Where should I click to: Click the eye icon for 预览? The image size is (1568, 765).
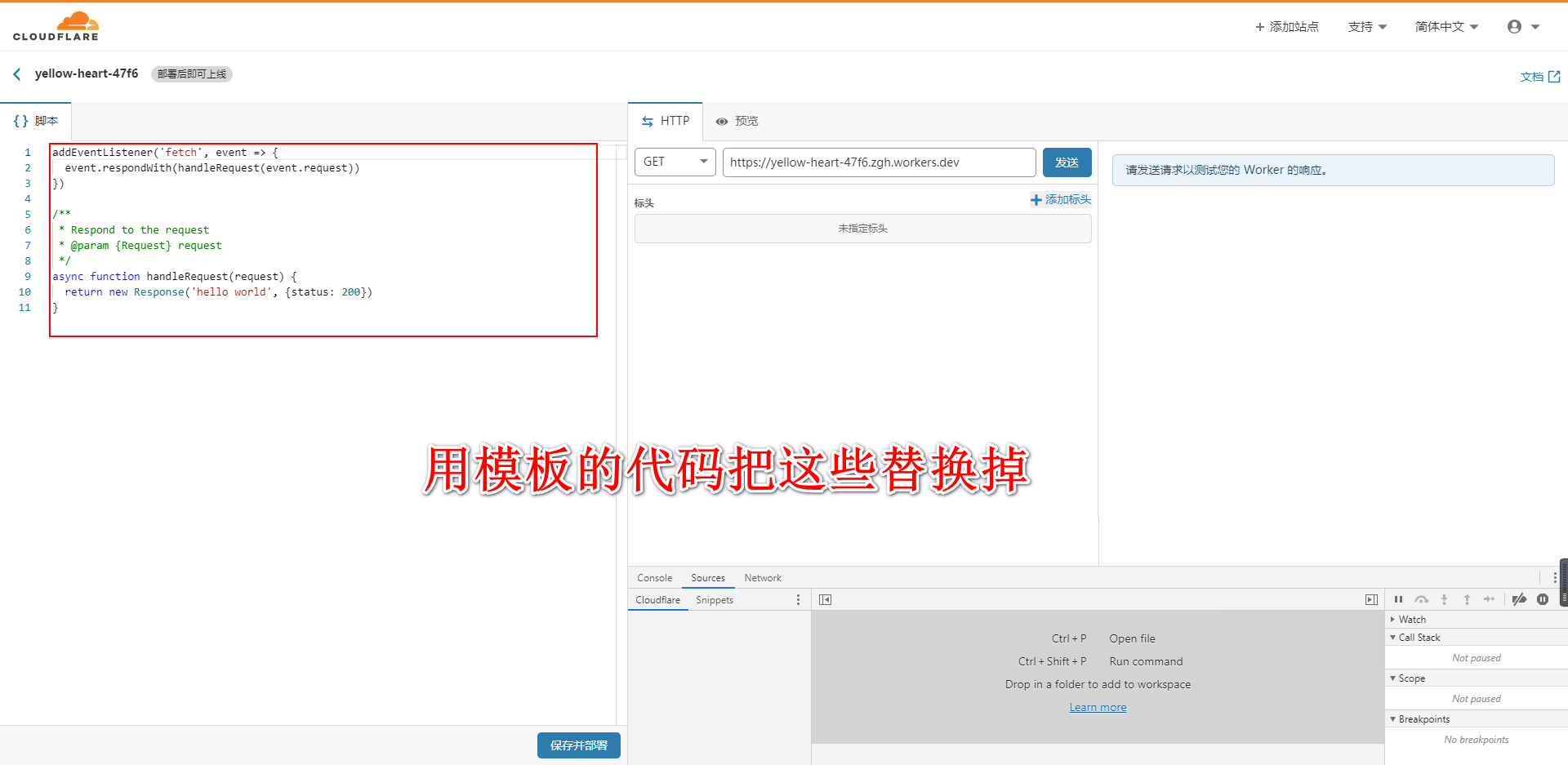(x=722, y=121)
